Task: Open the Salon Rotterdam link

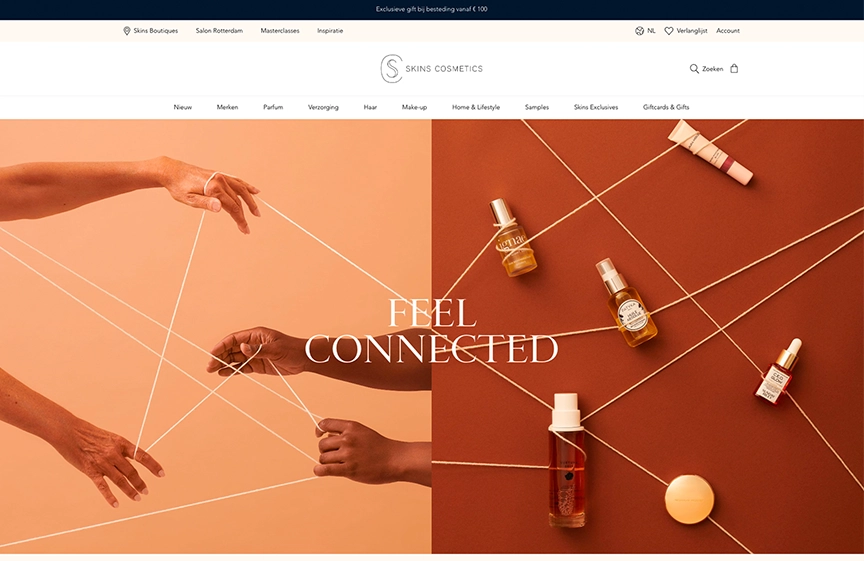Action: point(219,31)
